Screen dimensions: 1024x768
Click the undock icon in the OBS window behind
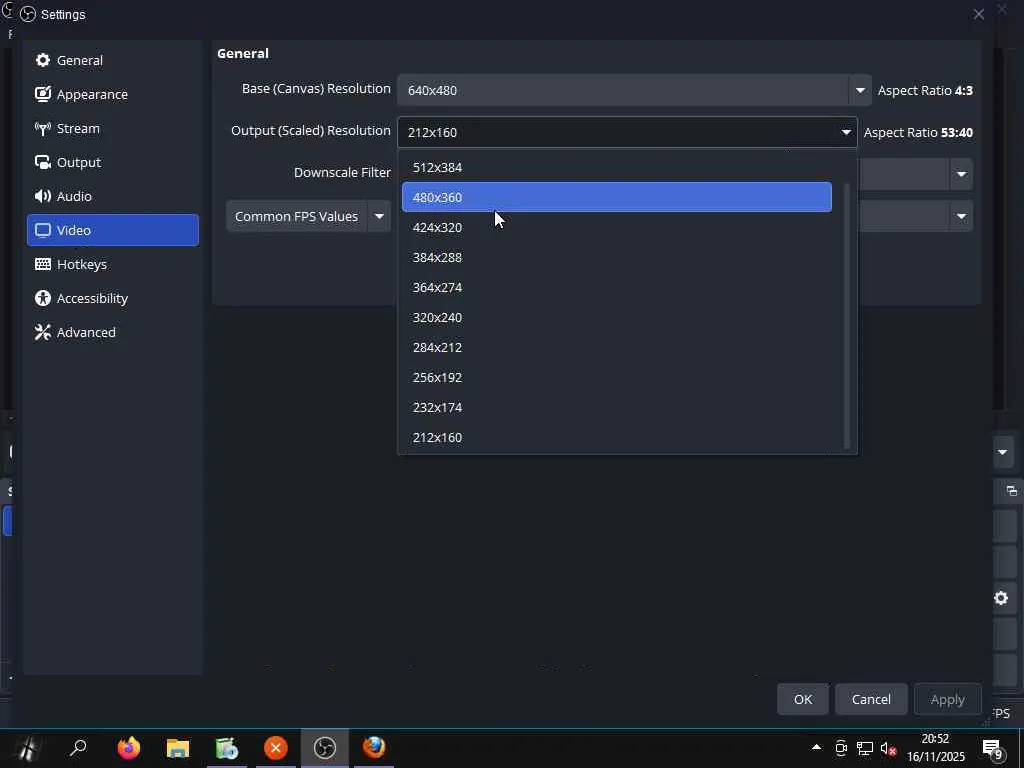(x=1012, y=491)
